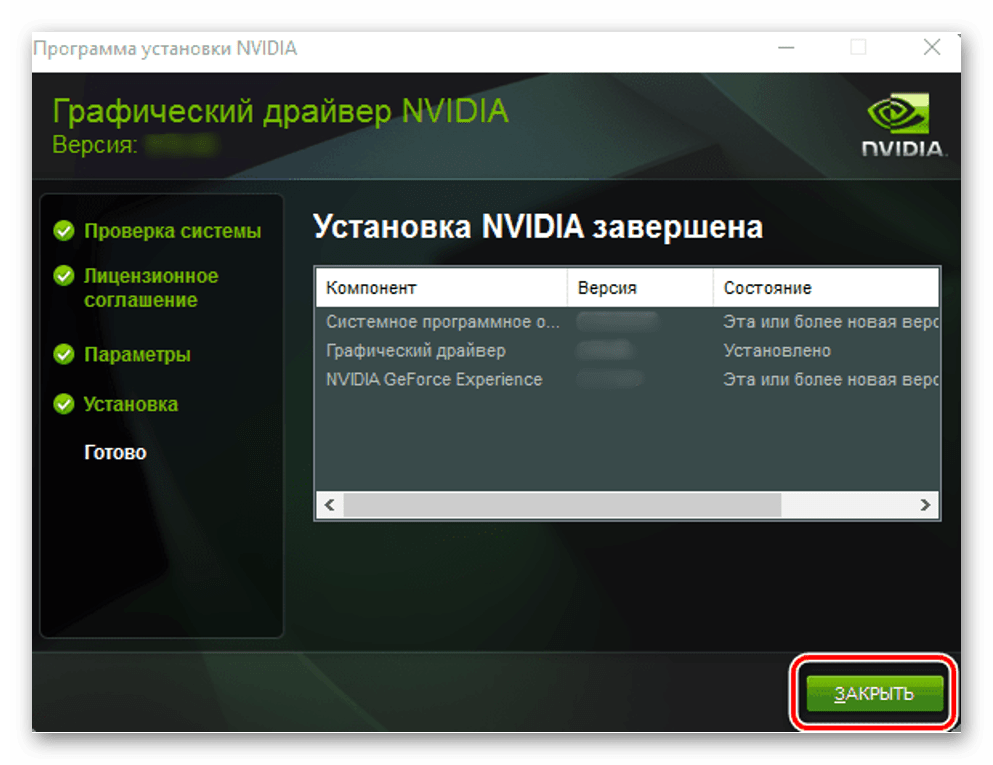993x765 pixels.
Task: Click the Установка NVIDIA завершена heading
Action: click(538, 227)
